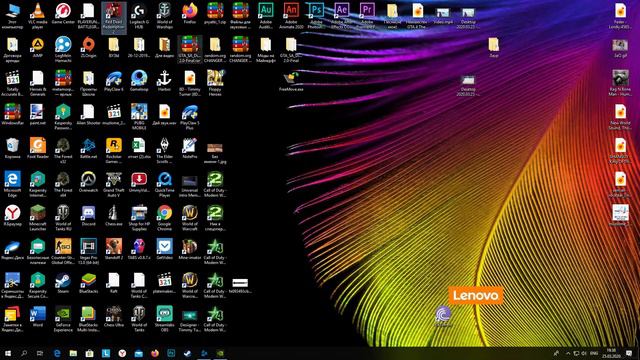Open GeForce Experience shortcut
The image size is (640, 360).
[x=63, y=319]
